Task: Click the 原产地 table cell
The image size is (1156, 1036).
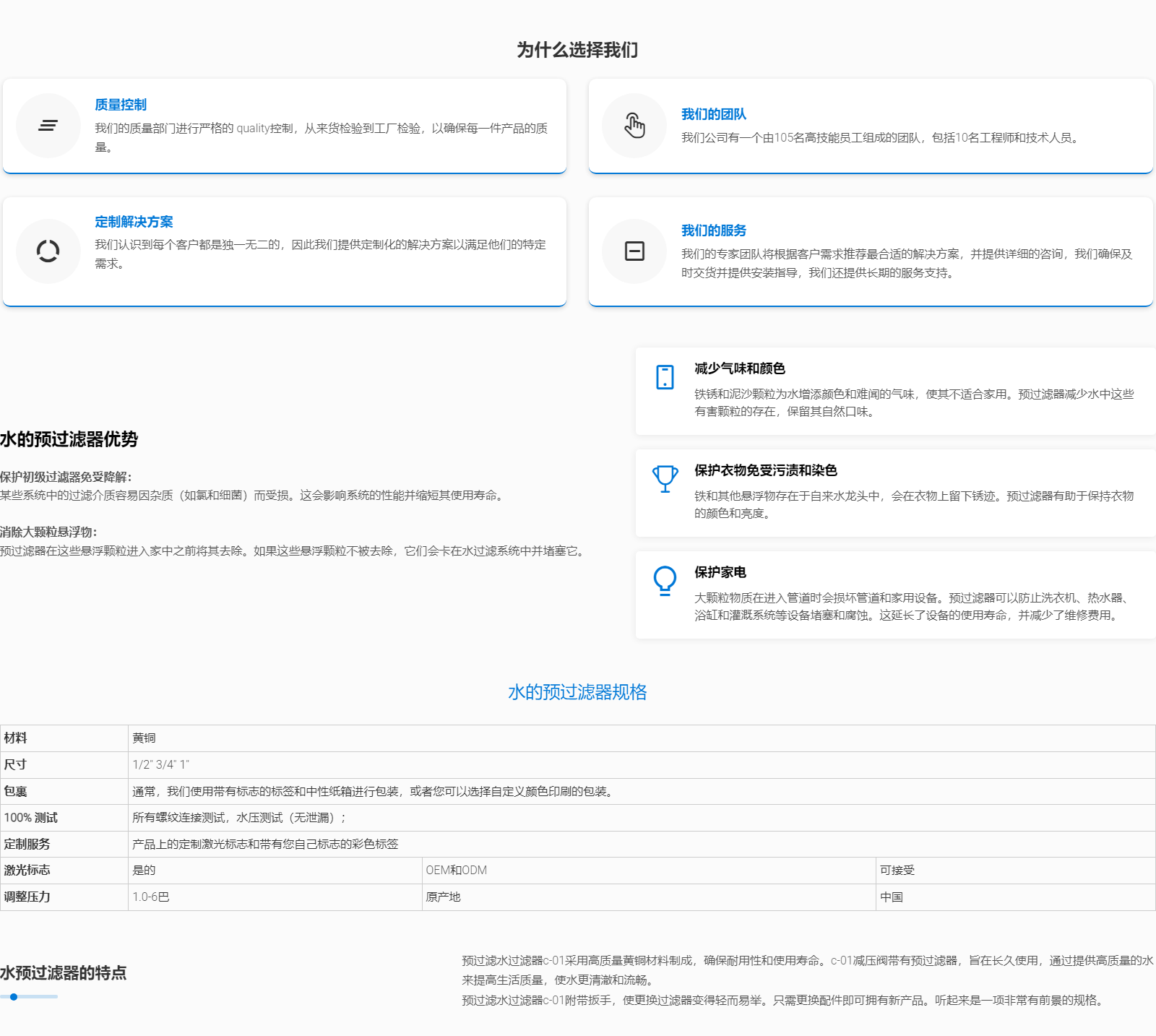Action: tap(443, 897)
